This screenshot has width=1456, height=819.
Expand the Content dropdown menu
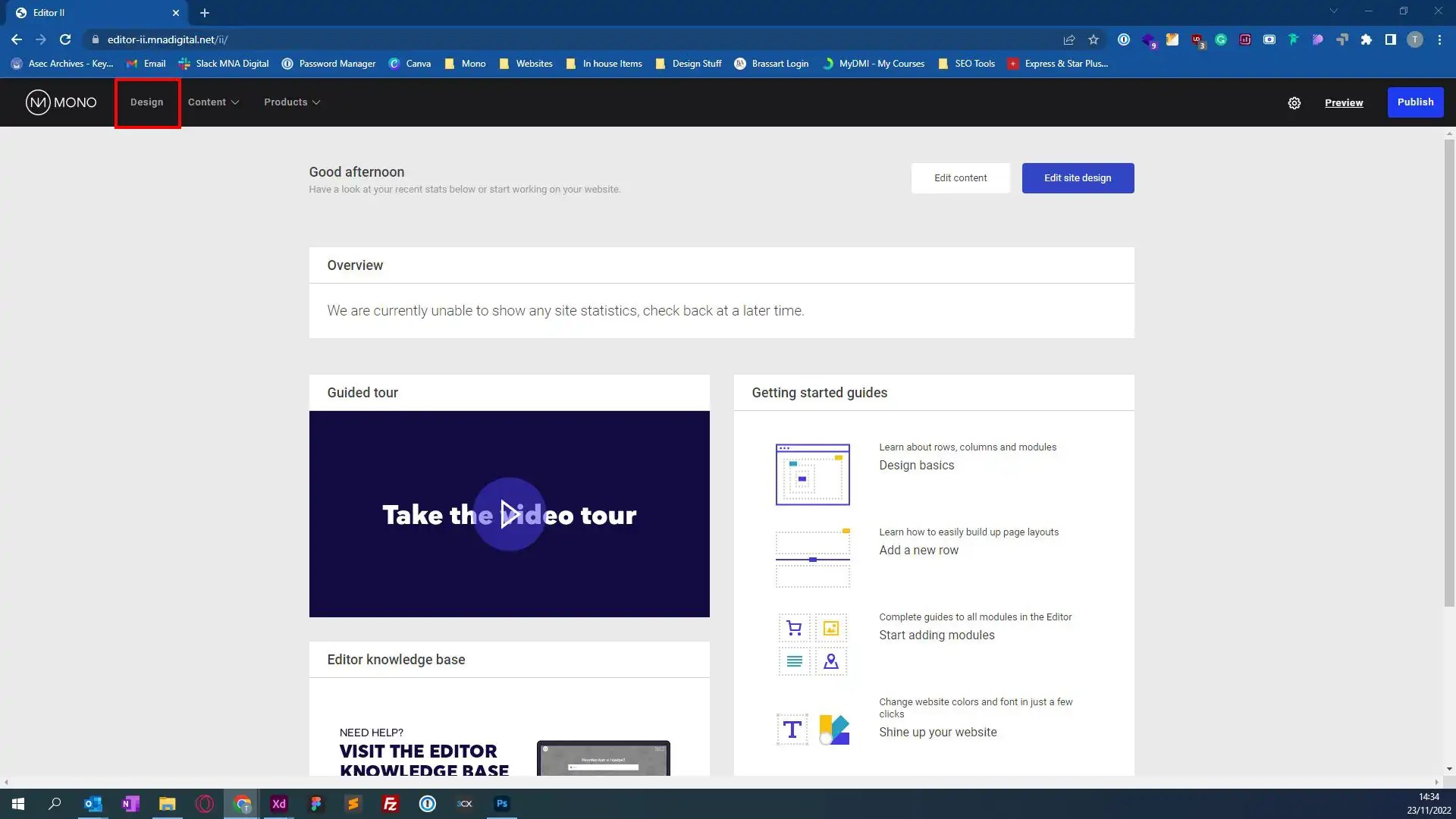coord(213,102)
